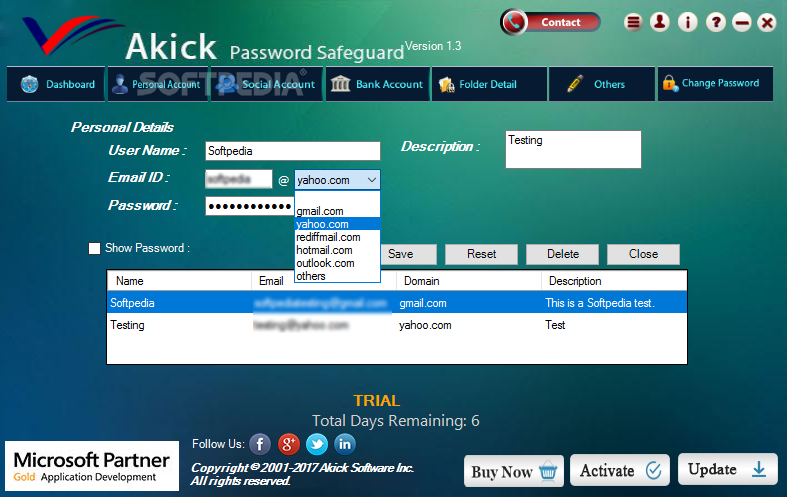The height and width of the screenshot is (497, 787).
Task: Click the Microsoft Partner badge
Action: (92, 466)
